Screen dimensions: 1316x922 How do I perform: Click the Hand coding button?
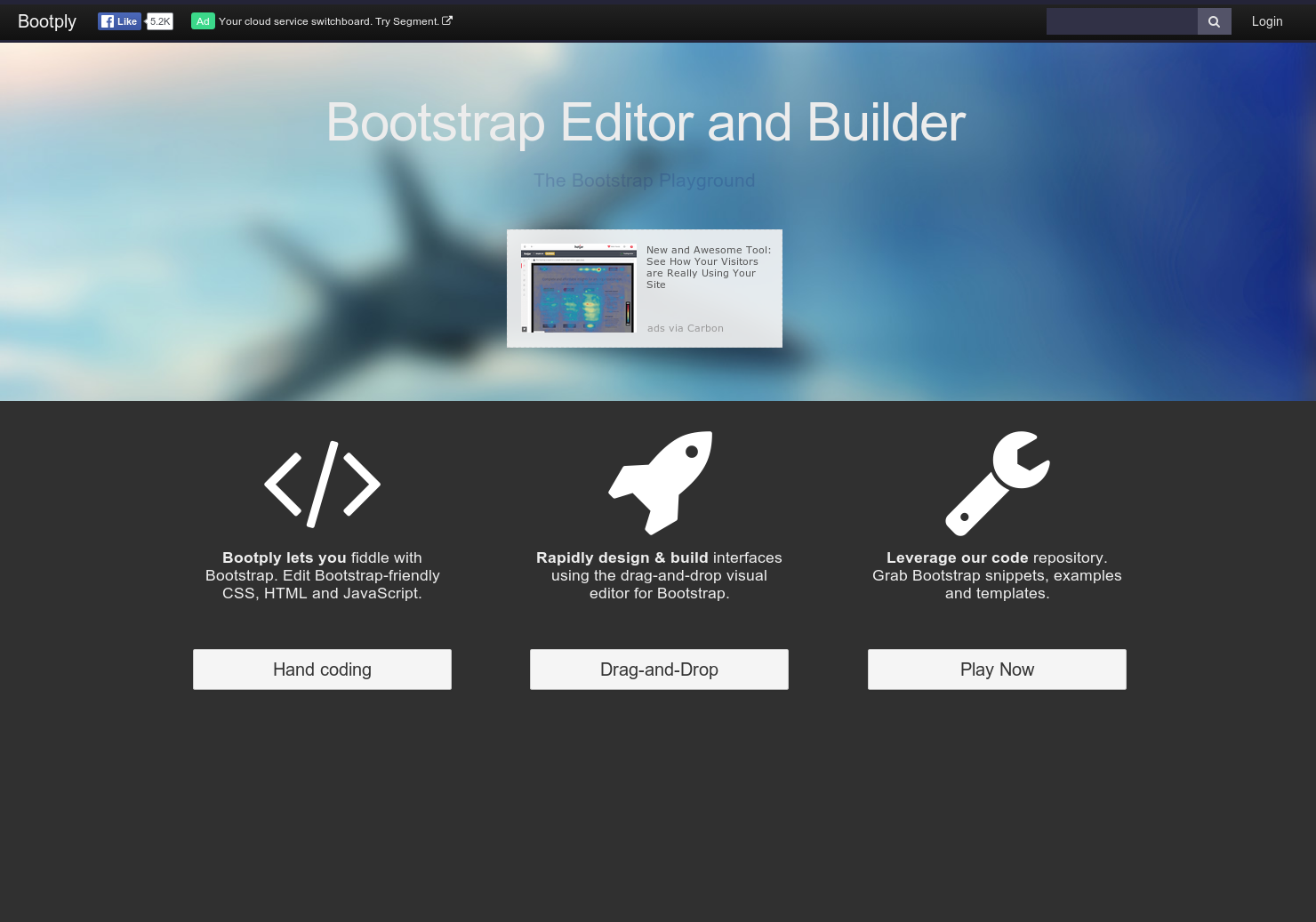tap(322, 669)
